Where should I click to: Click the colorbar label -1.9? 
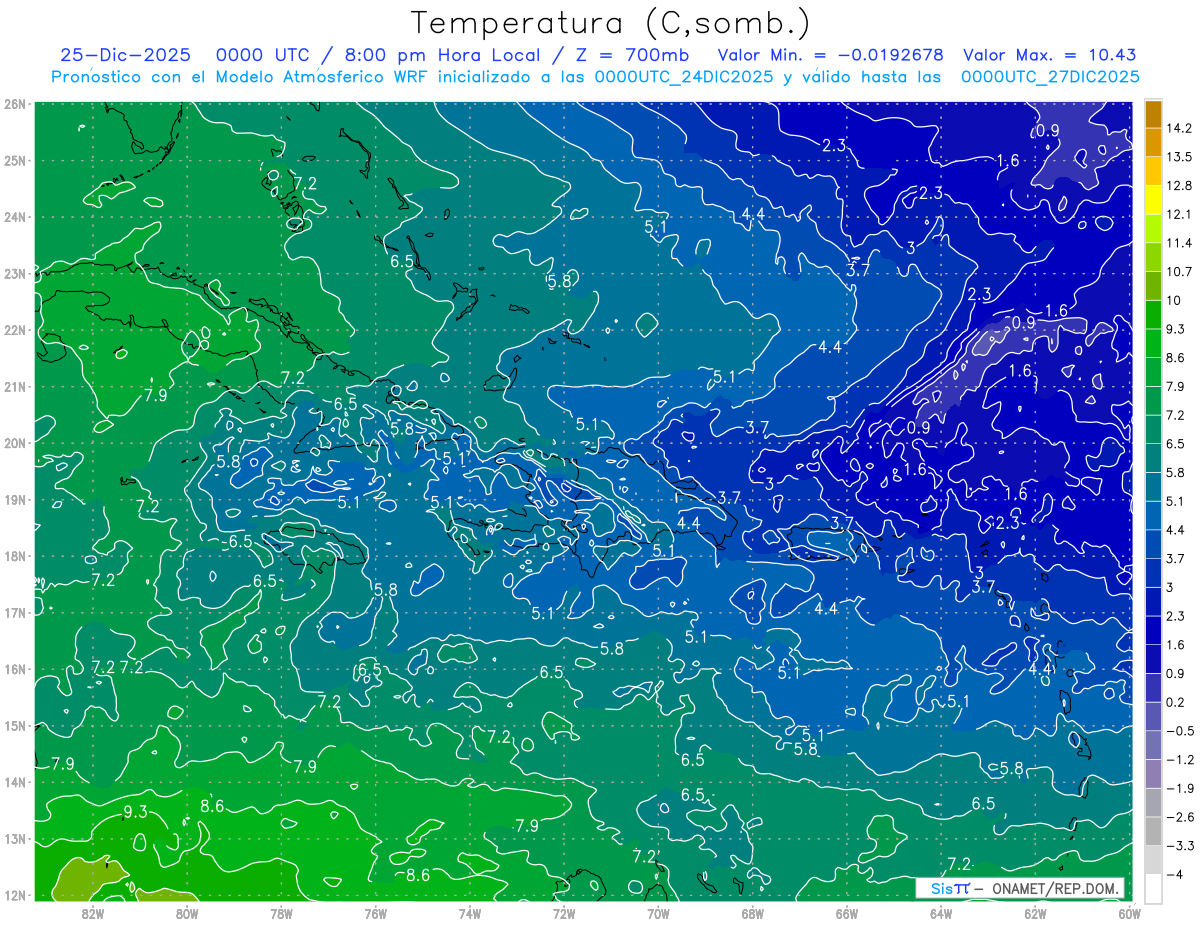click(1179, 788)
